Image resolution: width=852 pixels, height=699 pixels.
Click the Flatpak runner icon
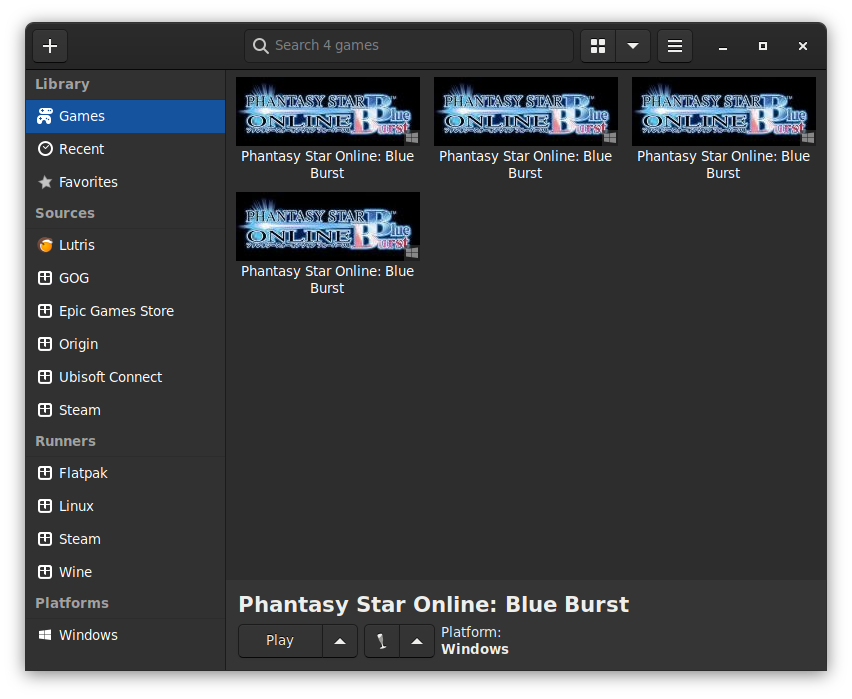pyautogui.click(x=45, y=473)
